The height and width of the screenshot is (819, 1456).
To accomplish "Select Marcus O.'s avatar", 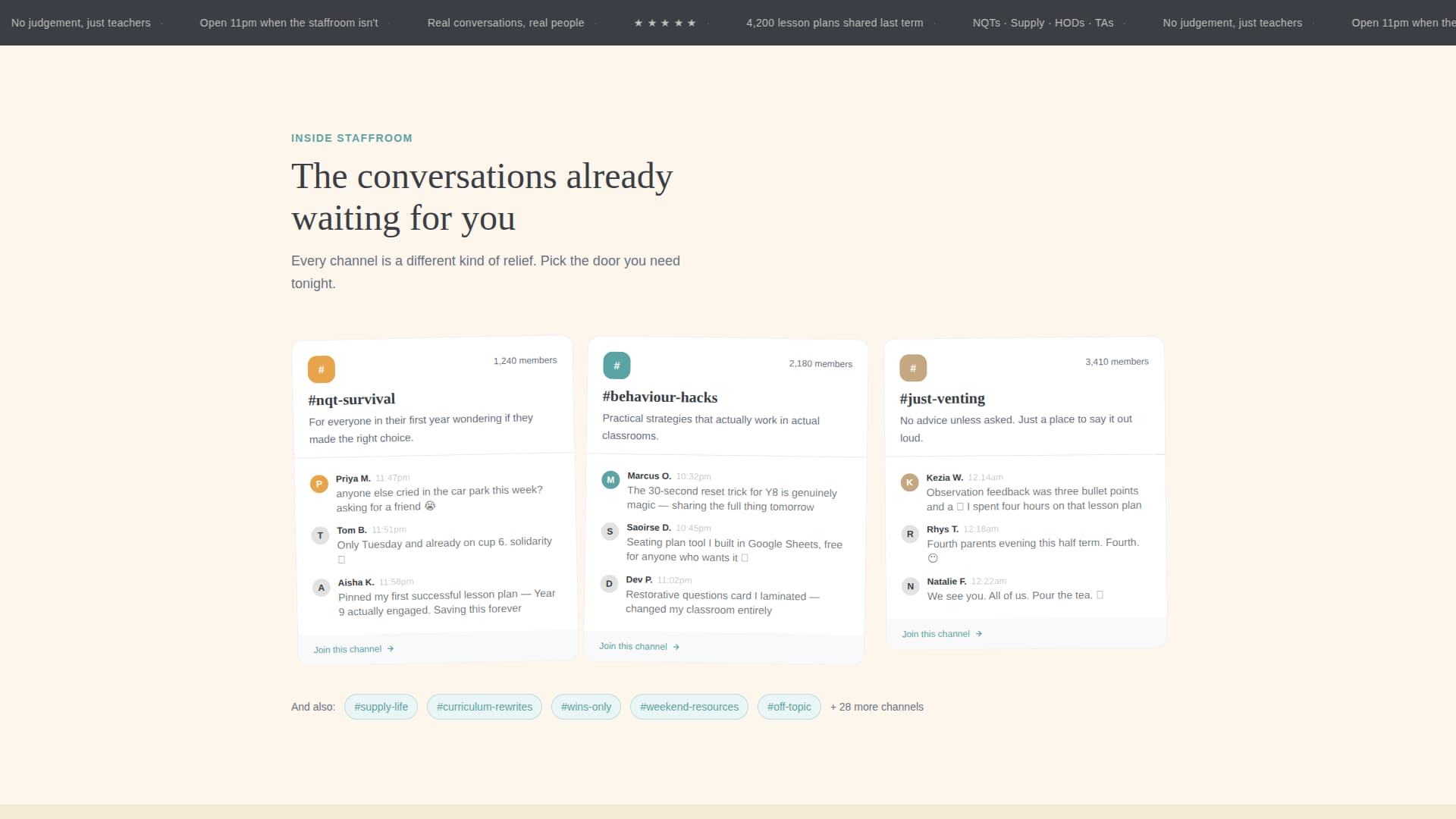I will [x=610, y=479].
